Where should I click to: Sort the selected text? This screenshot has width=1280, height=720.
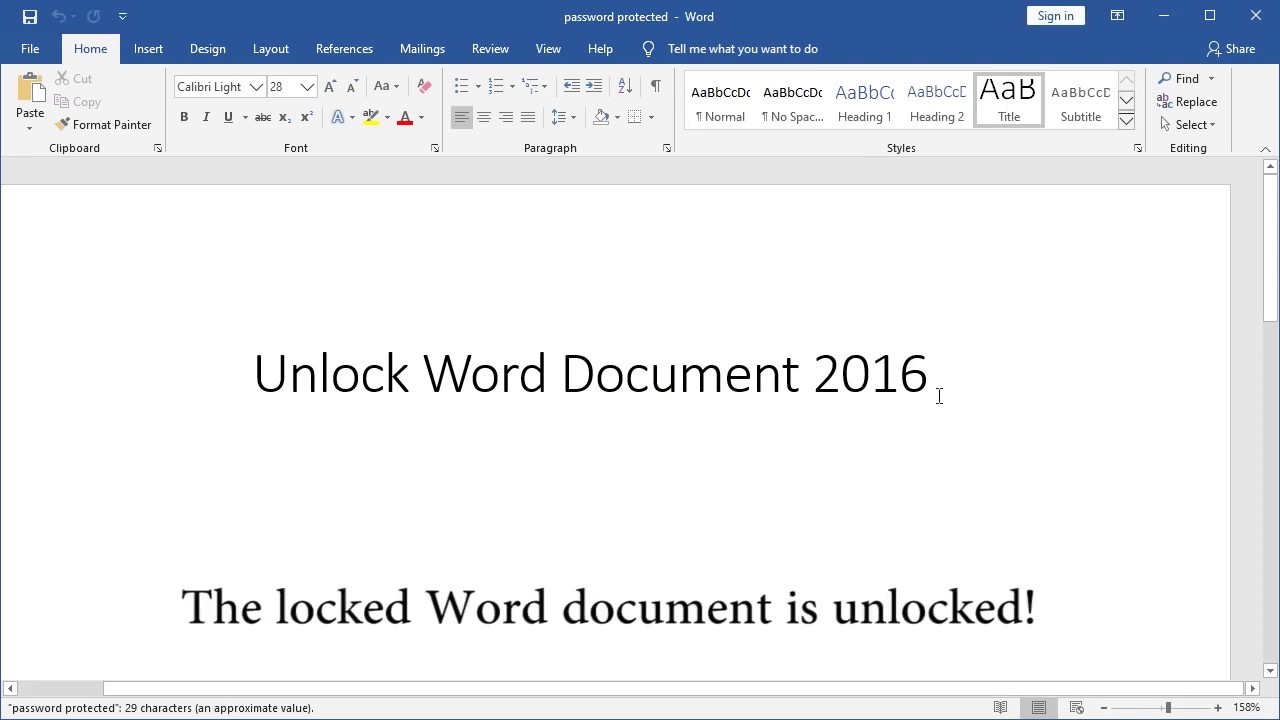coord(625,87)
